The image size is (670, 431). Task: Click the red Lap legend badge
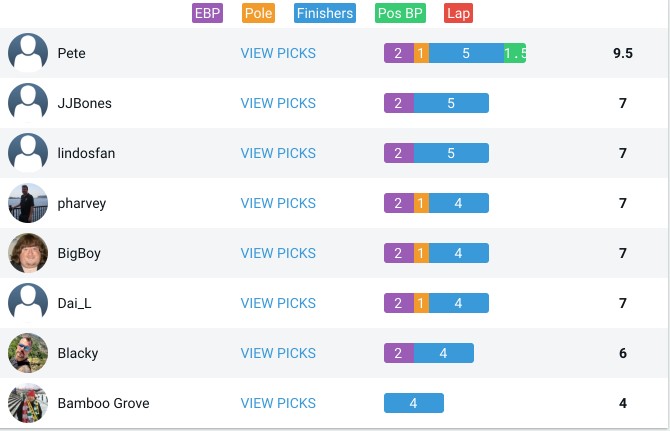point(458,13)
